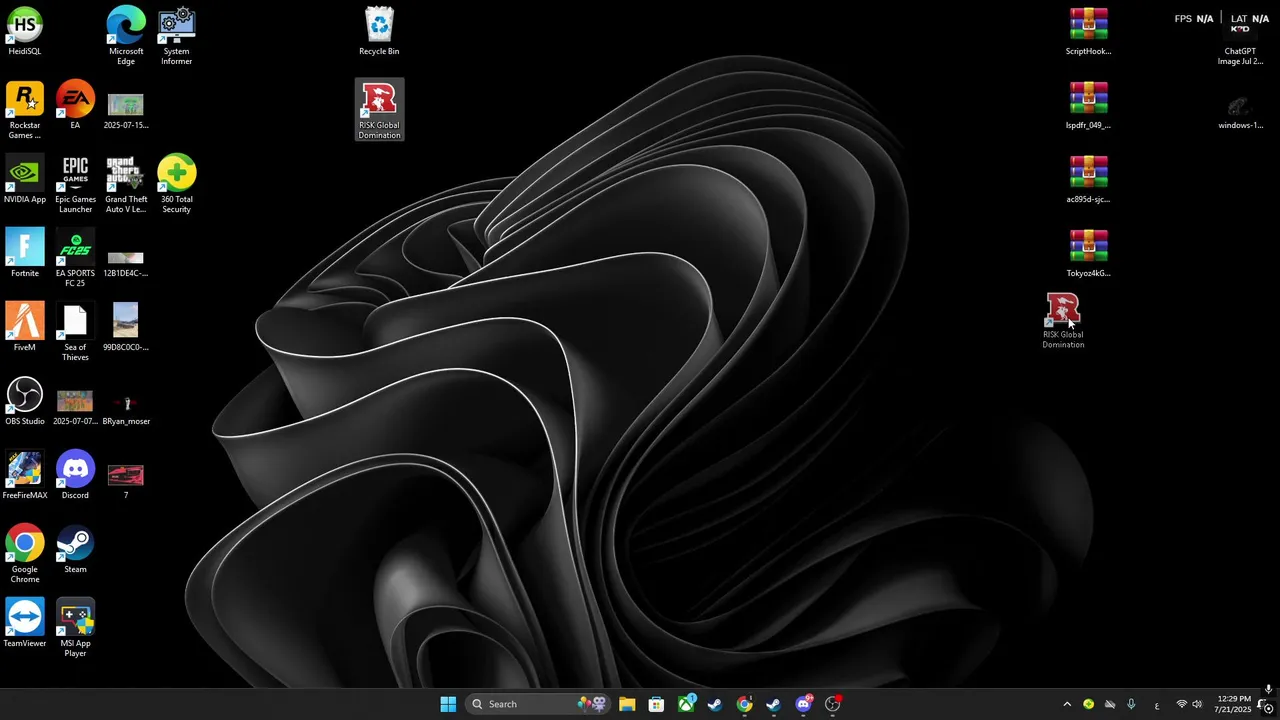Open Google Chrome from the taskbar
Screen dimensions: 1280x720
tap(744, 704)
